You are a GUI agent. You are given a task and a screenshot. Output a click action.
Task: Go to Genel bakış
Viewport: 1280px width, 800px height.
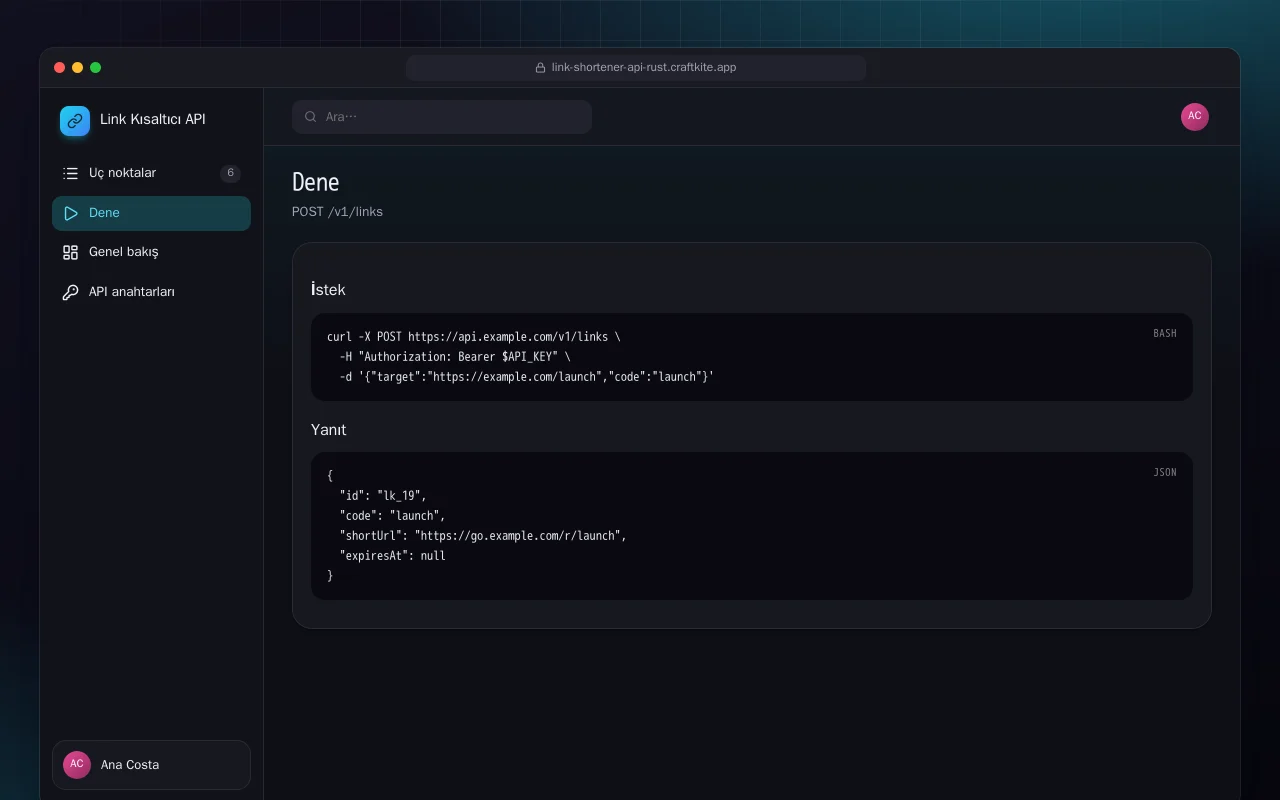coord(151,252)
